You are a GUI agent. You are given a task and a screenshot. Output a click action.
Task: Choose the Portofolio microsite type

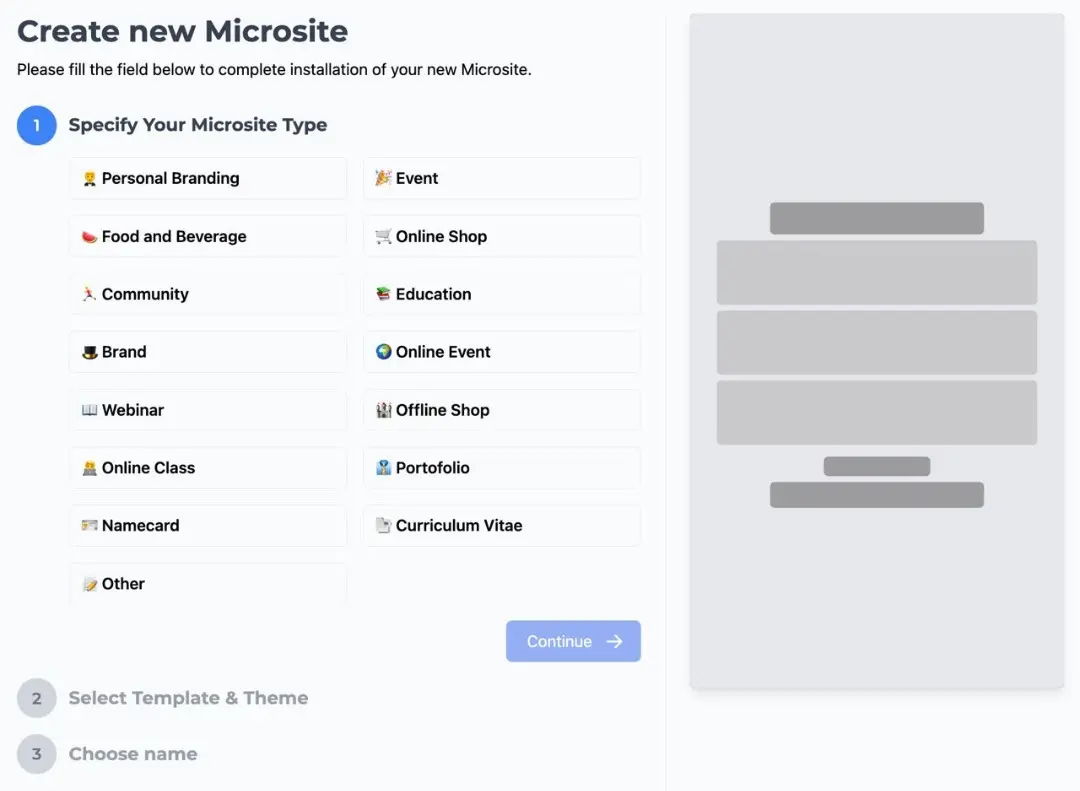[501, 468]
